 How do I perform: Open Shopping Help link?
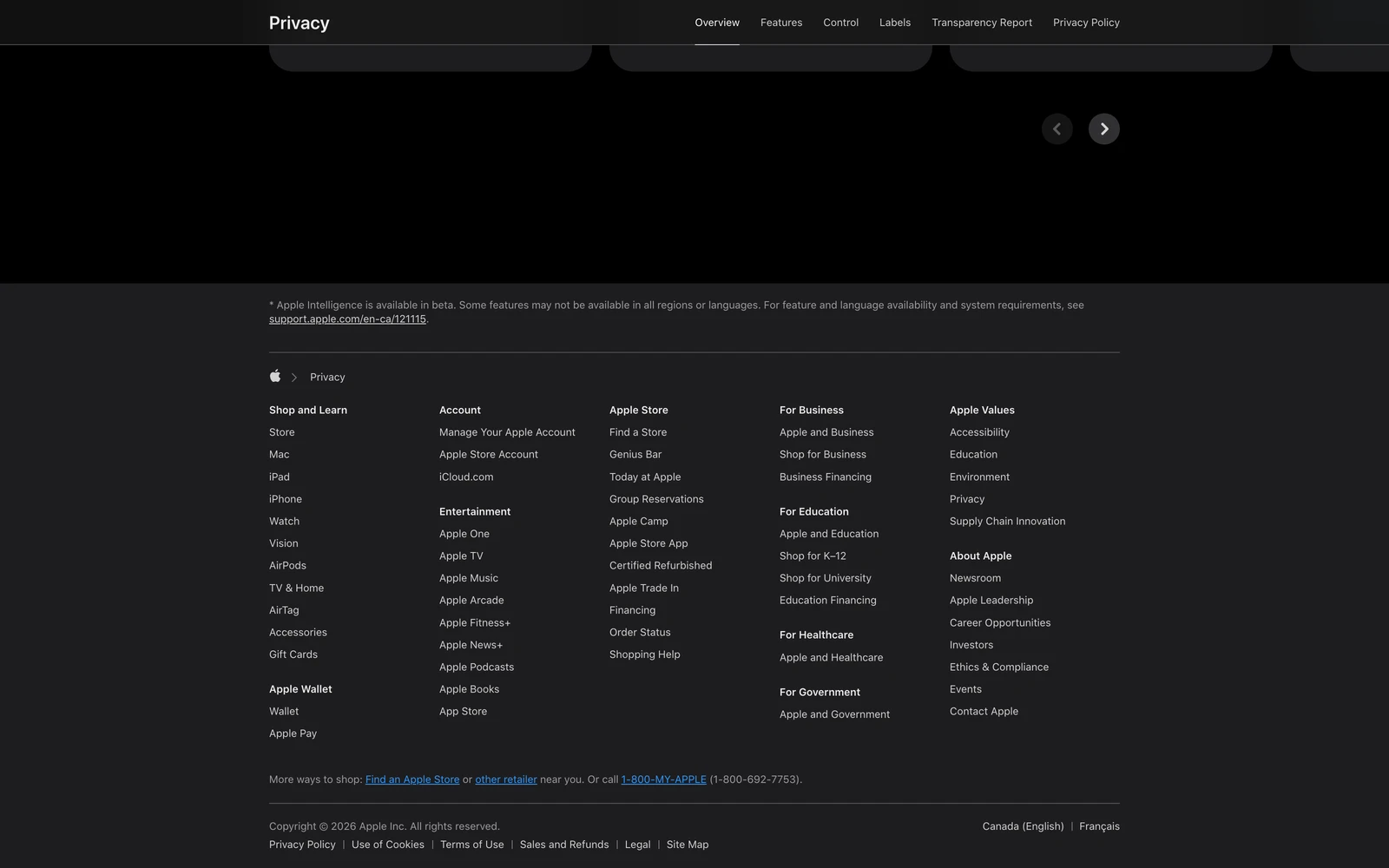point(645,654)
